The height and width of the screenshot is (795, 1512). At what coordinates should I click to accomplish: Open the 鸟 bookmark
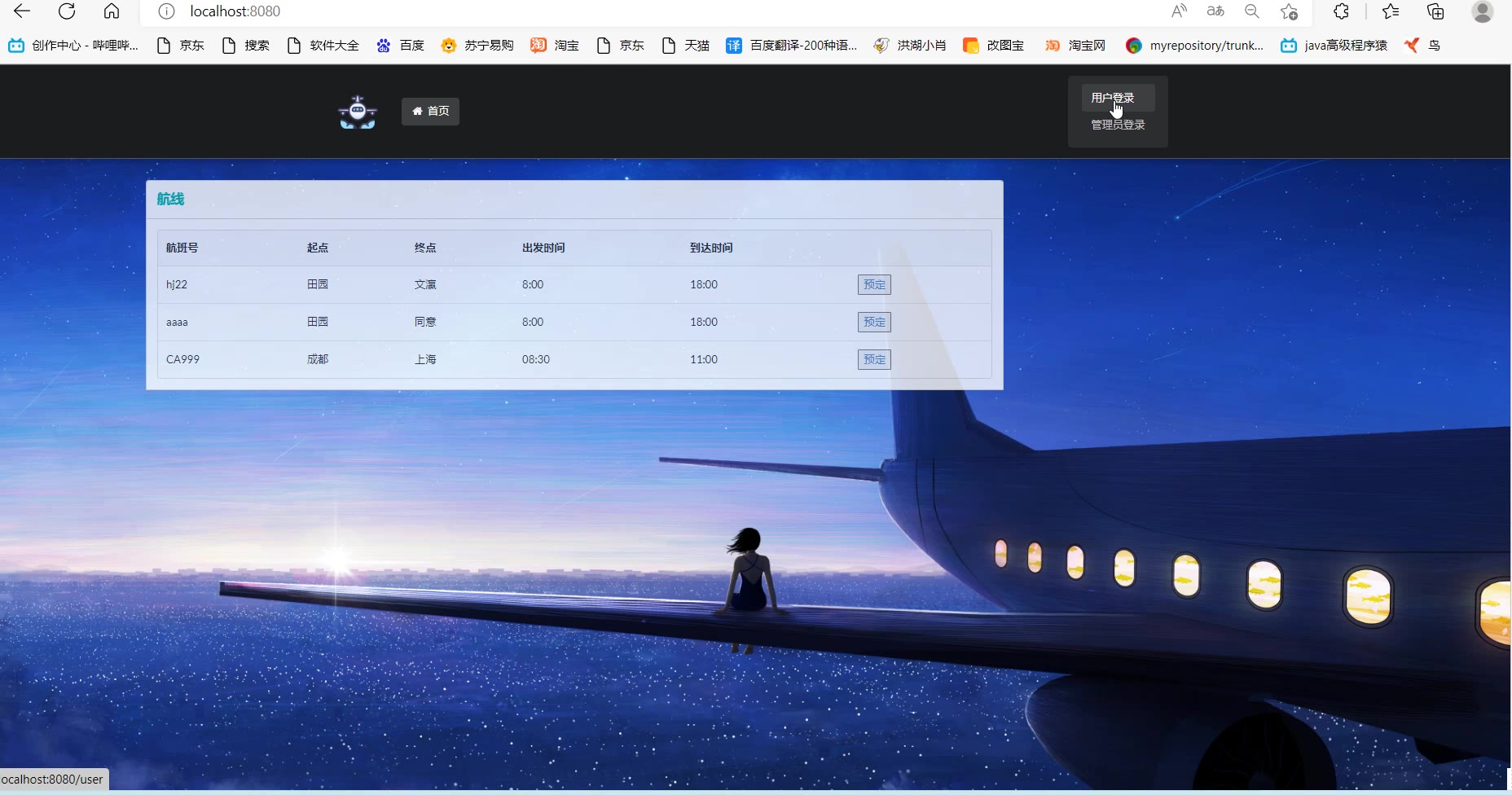coord(1422,46)
